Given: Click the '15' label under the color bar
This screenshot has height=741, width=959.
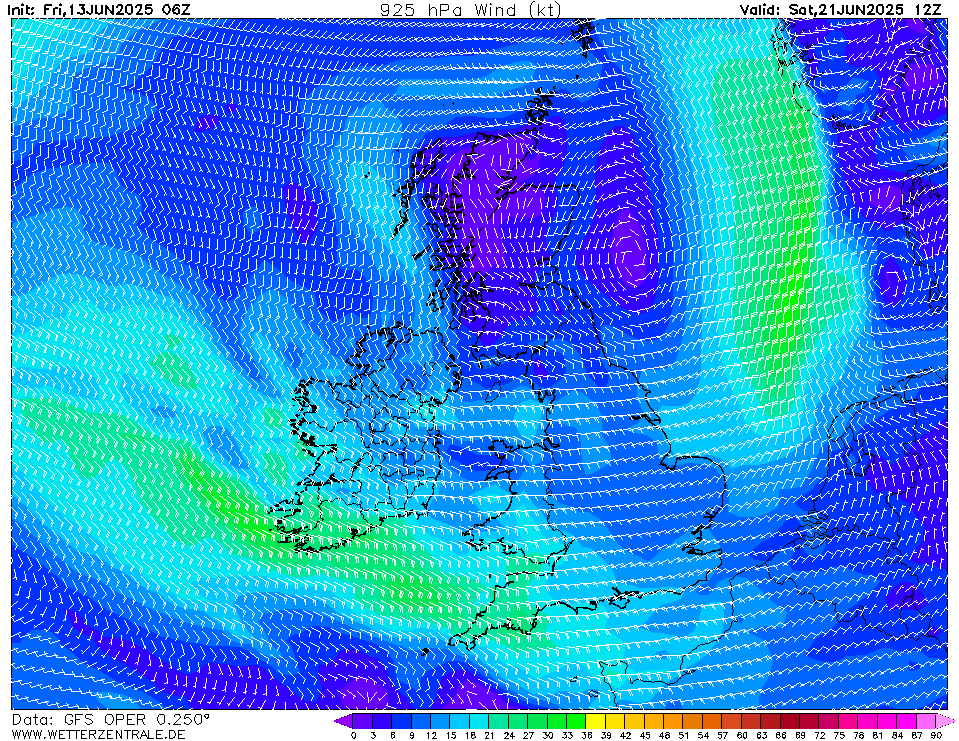Looking at the screenshot, I should [x=451, y=735].
